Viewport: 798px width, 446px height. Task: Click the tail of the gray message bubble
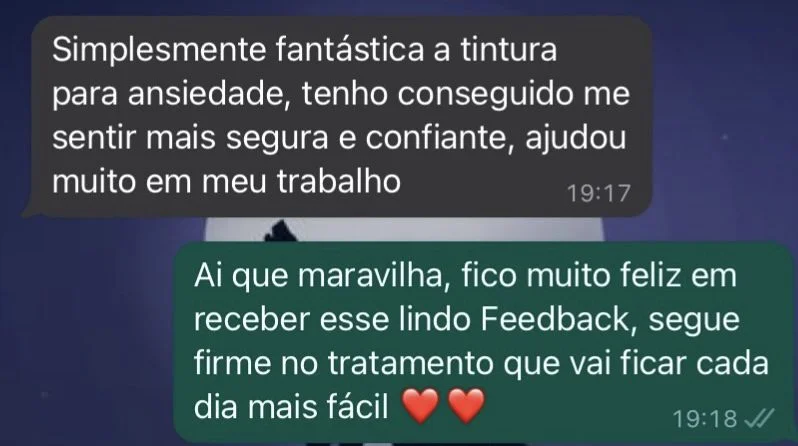[28, 210]
